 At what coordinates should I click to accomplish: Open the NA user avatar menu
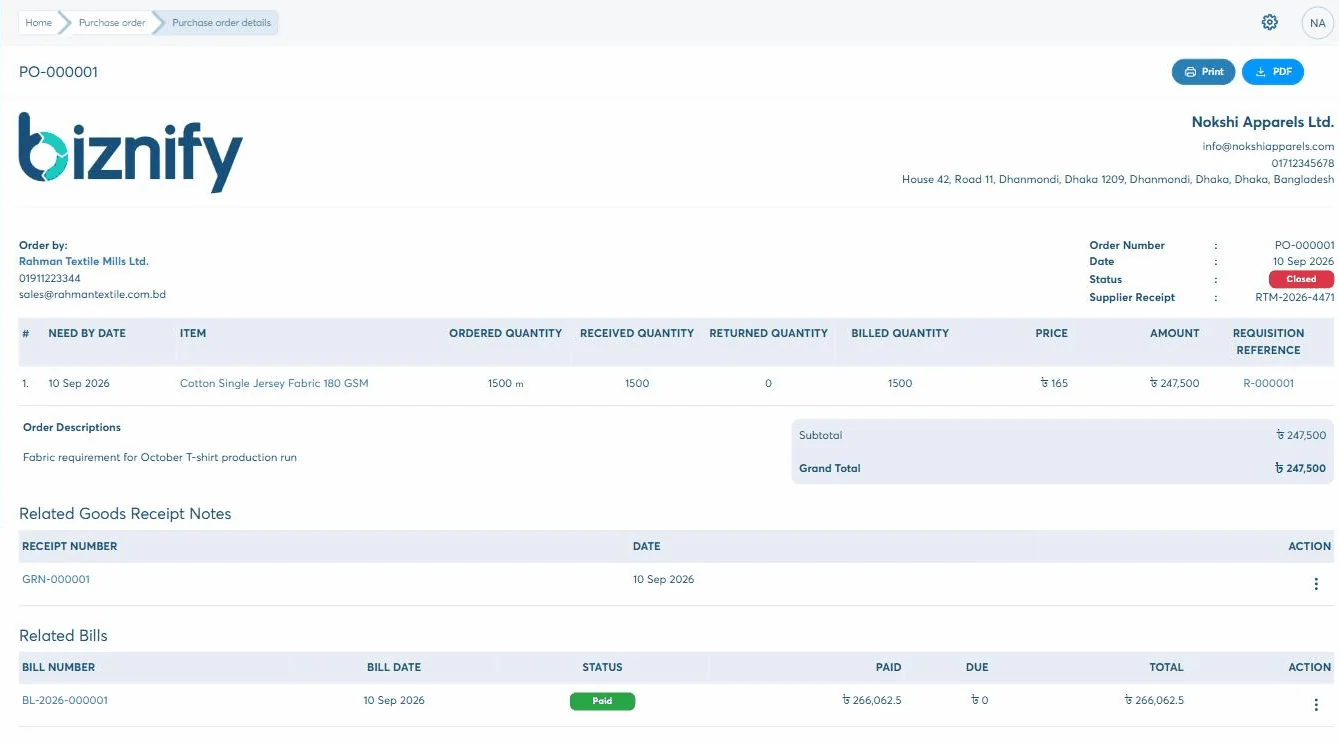pyautogui.click(x=1317, y=23)
